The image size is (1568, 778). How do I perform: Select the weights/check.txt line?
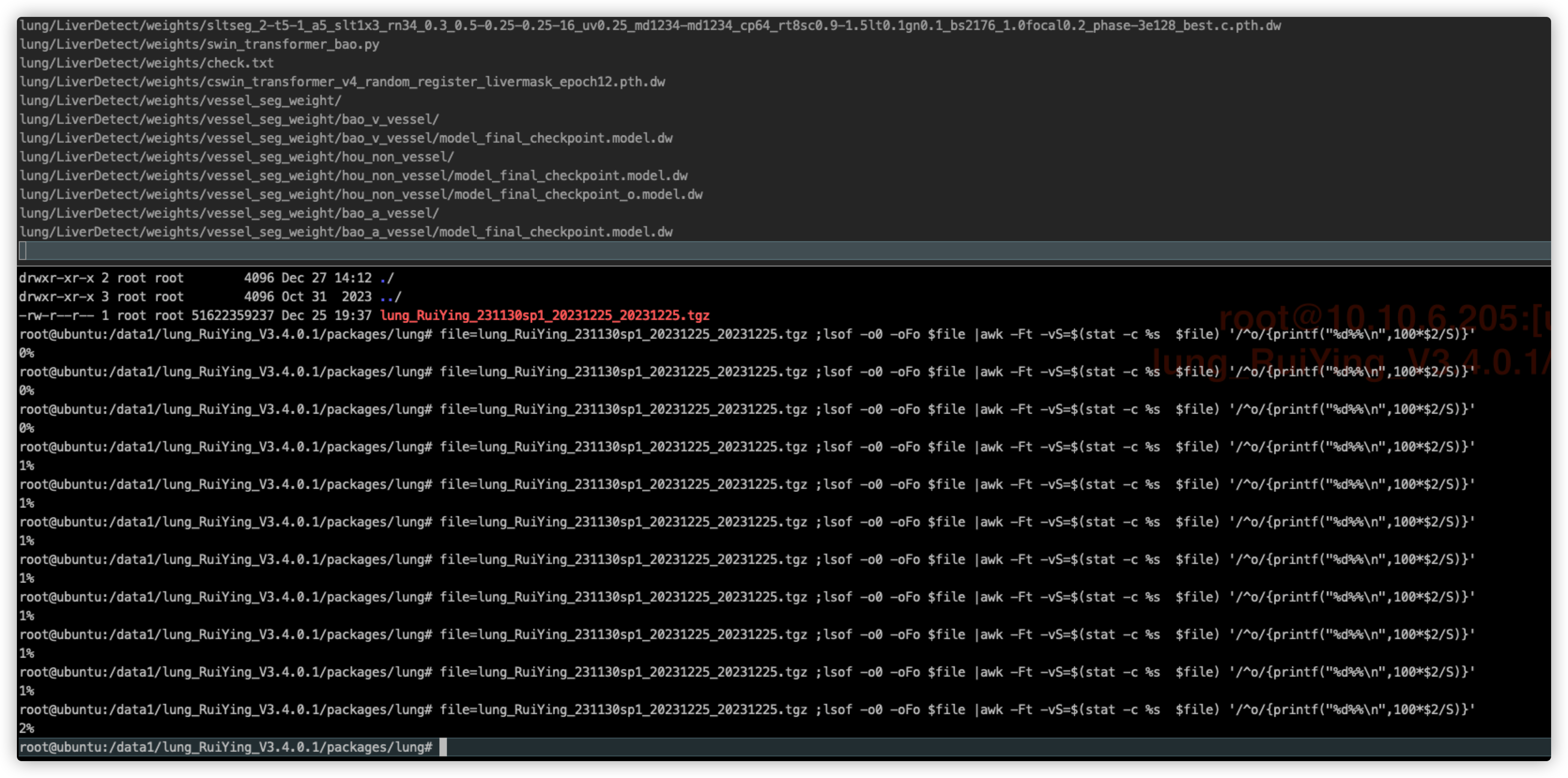pyautogui.click(x=146, y=63)
